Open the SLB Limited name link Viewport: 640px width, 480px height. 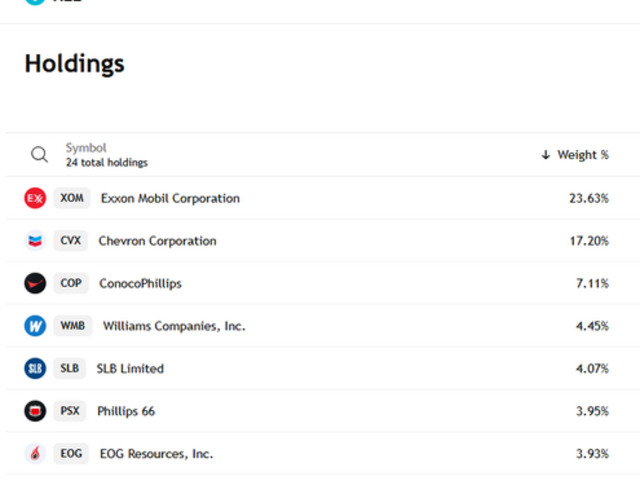130,368
